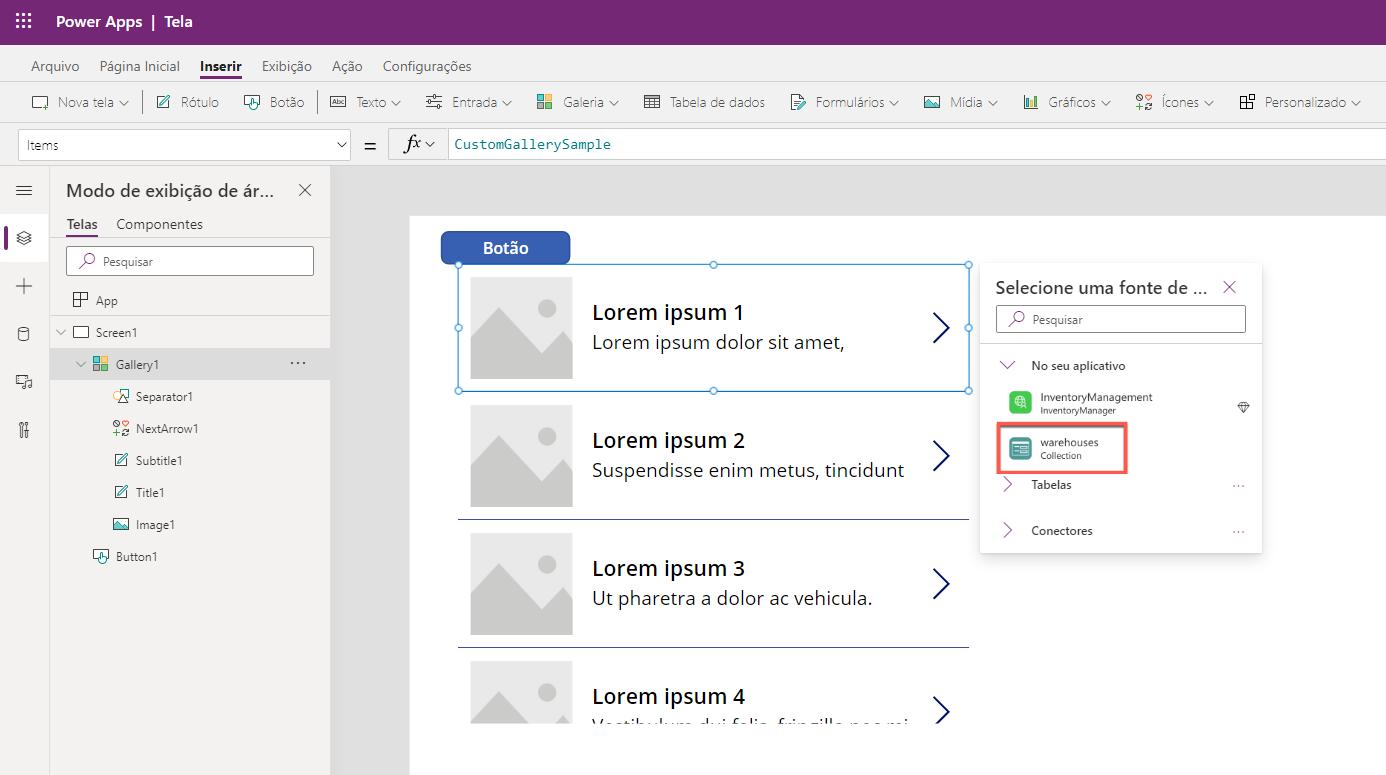Open the Gallery1 ellipsis menu
Viewport: 1386px width, 775px height.
coord(298,364)
